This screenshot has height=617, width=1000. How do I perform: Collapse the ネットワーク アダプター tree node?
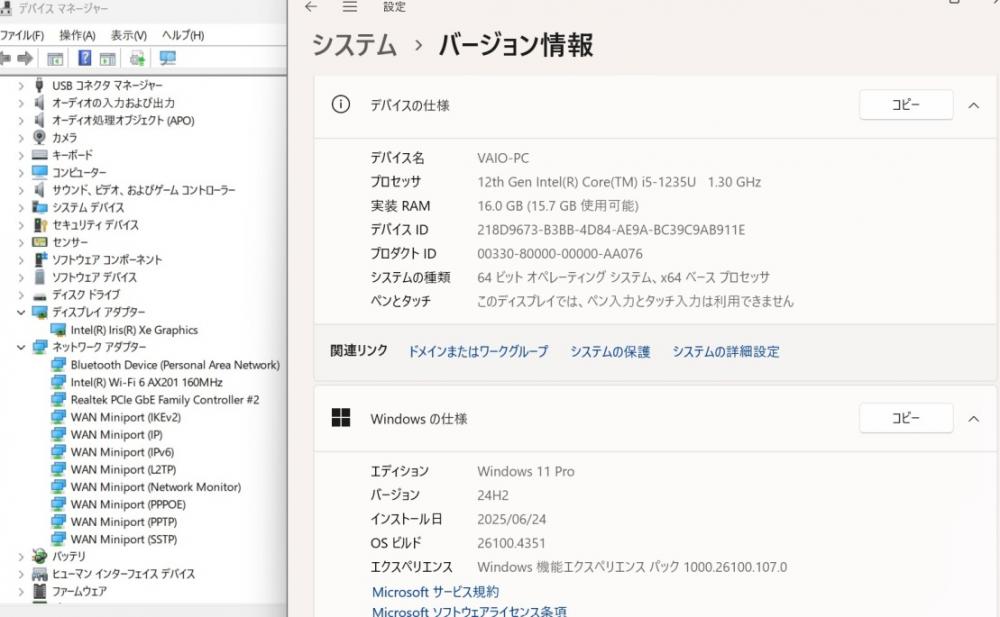pyautogui.click(x=21, y=347)
